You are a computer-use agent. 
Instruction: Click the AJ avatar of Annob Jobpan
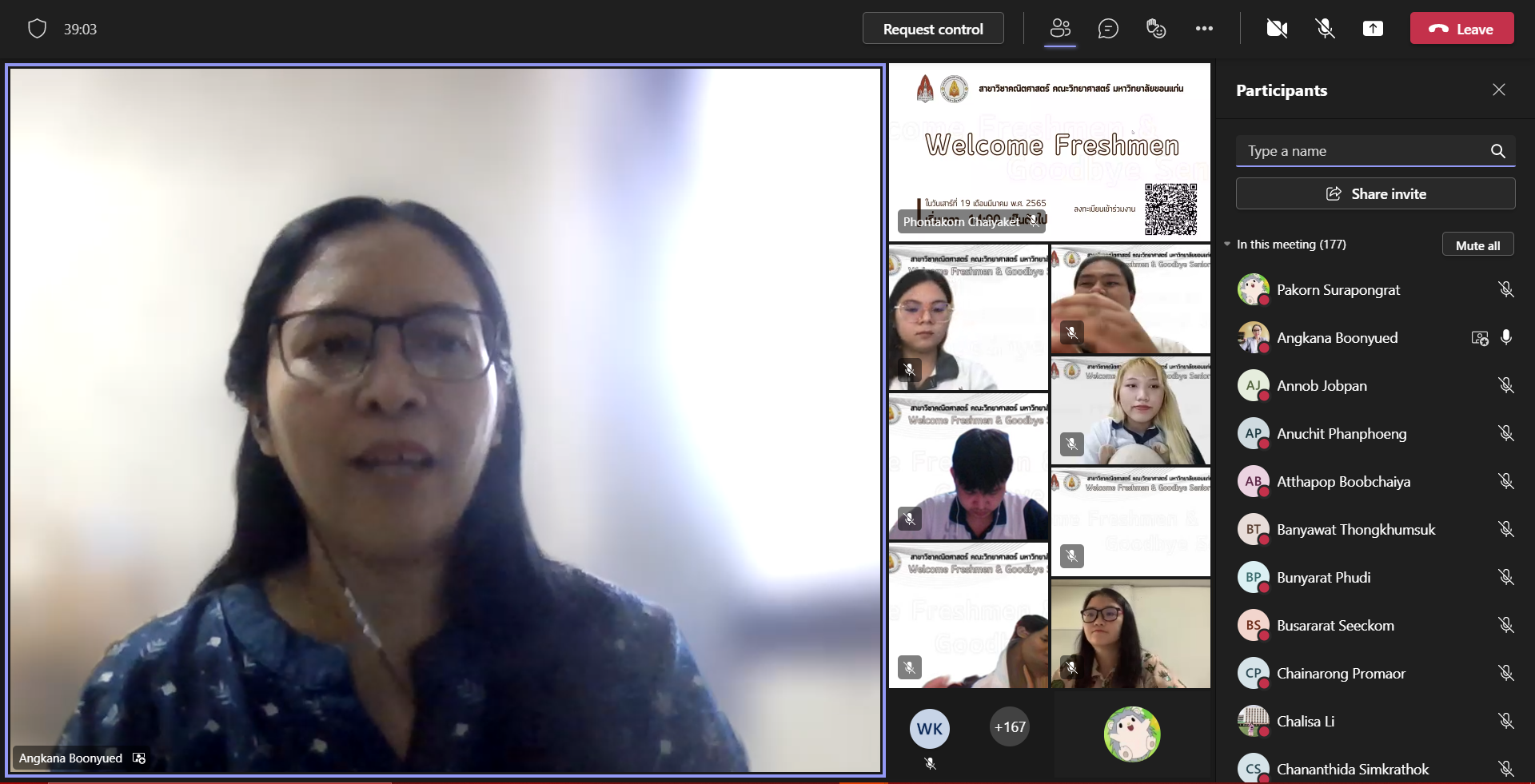(x=1253, y=385)
